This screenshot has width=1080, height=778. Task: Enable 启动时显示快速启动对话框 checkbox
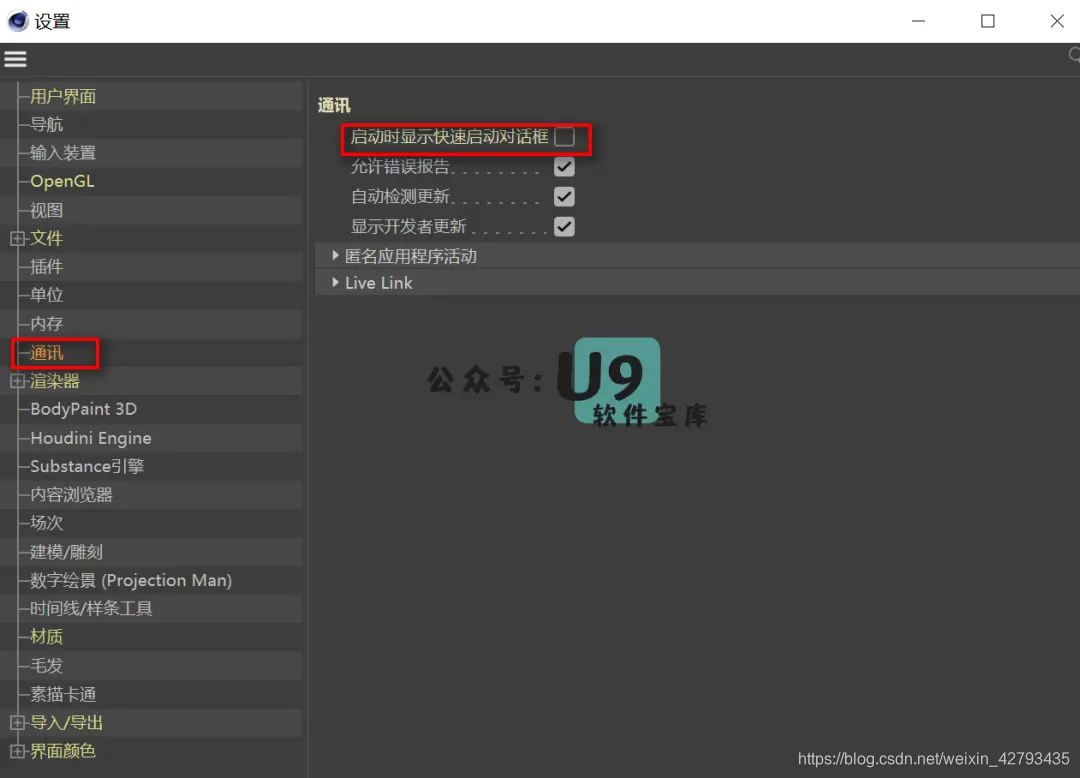[x=564, y=138]
